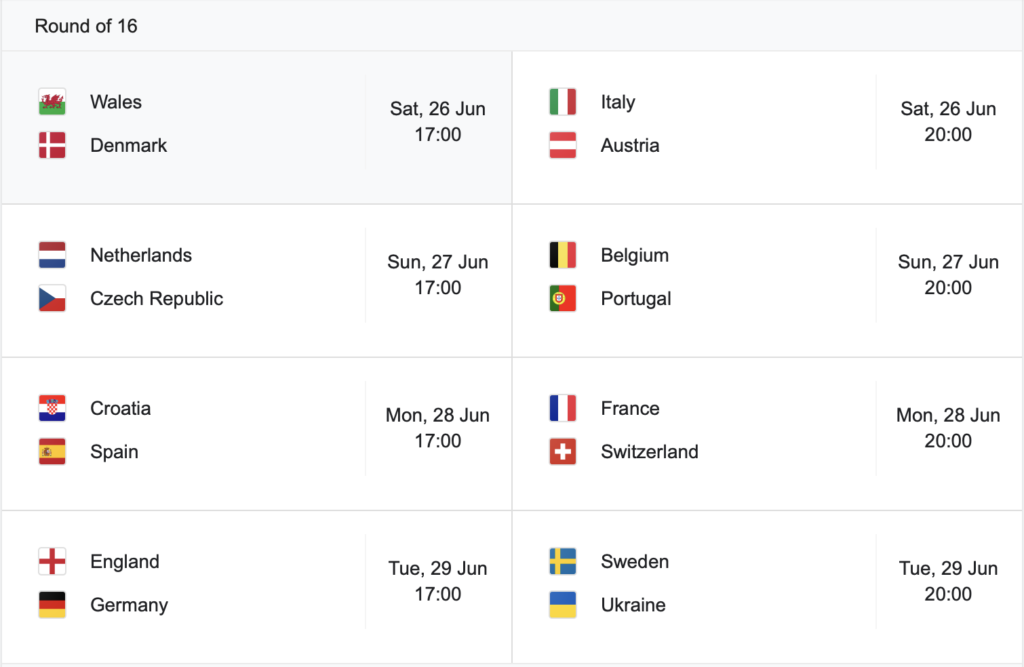Click the Italy flag icon

[563, 102]
